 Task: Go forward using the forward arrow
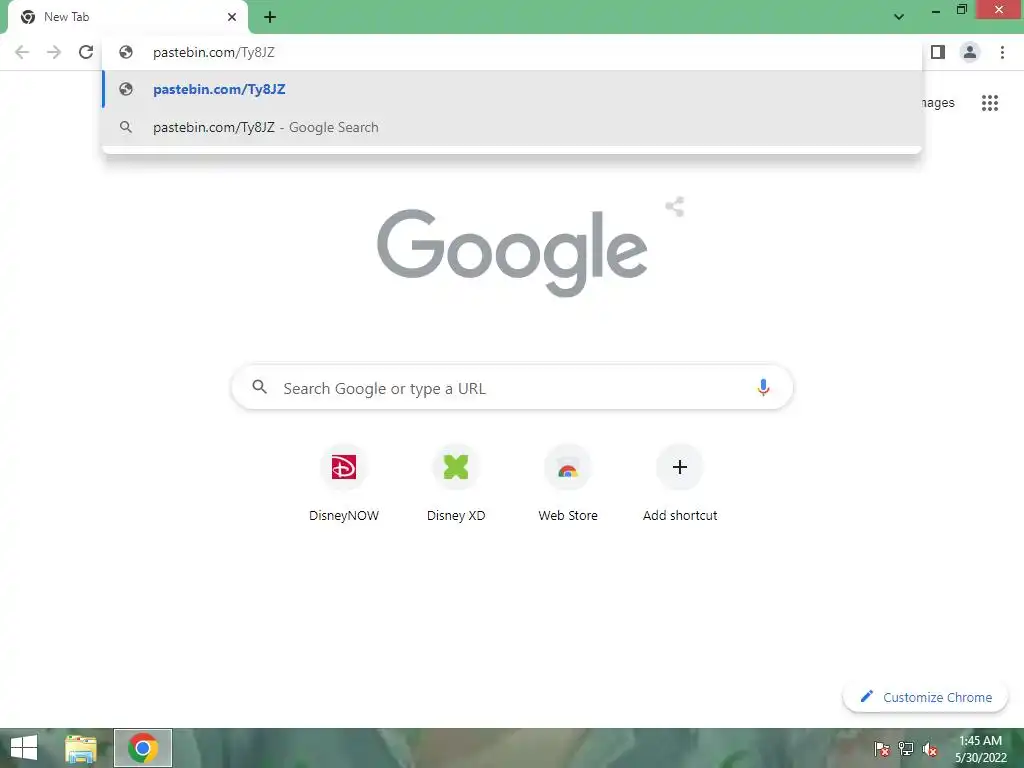coord(54,52)
